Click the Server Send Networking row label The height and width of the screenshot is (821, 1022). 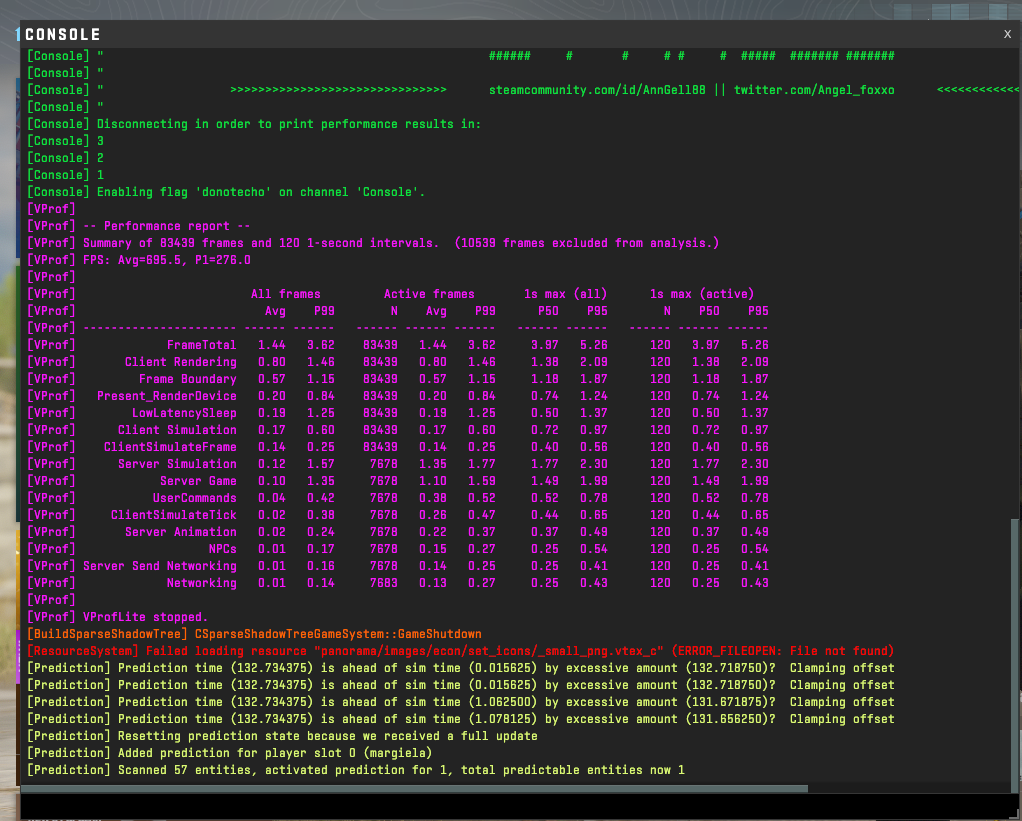(160, 566)
